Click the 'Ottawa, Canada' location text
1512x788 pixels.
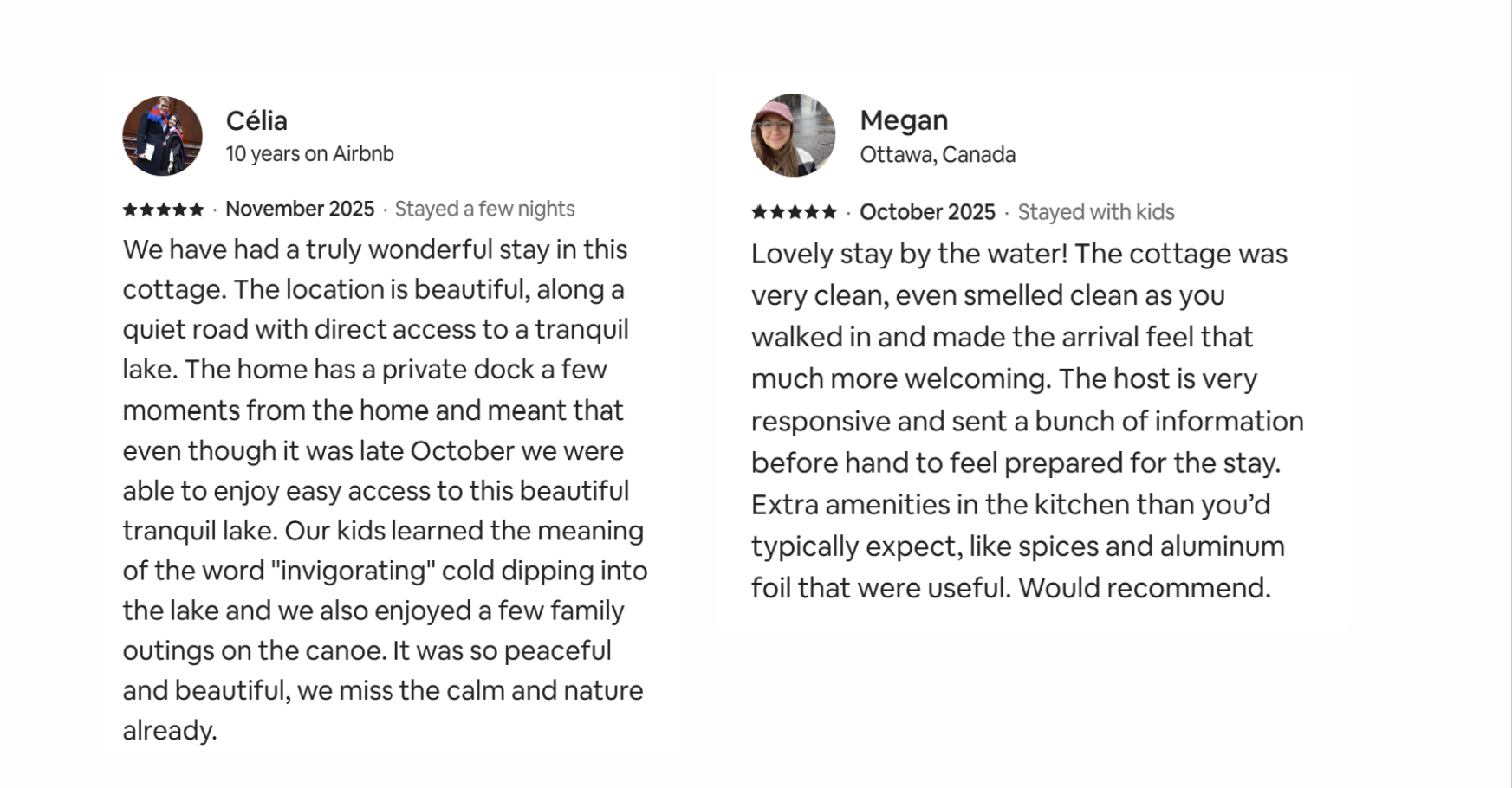point(937,155)
